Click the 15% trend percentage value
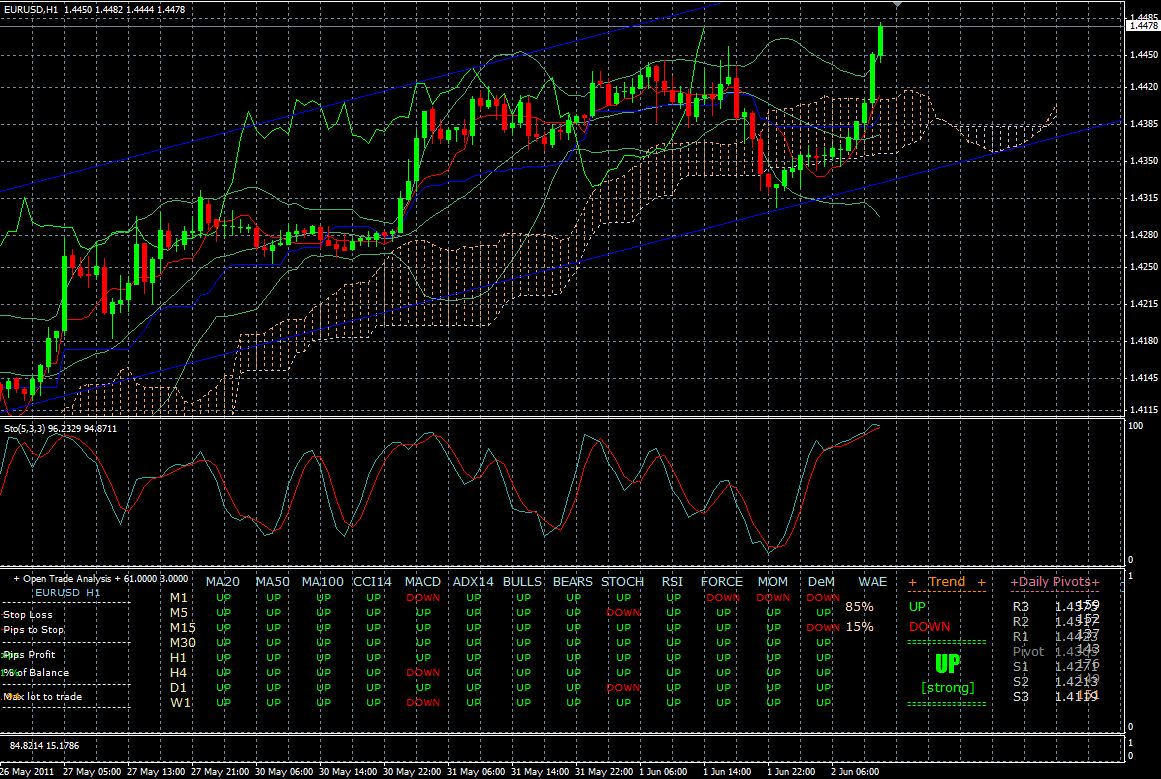Screen dimensions: 1161x779 pos(859,626)
